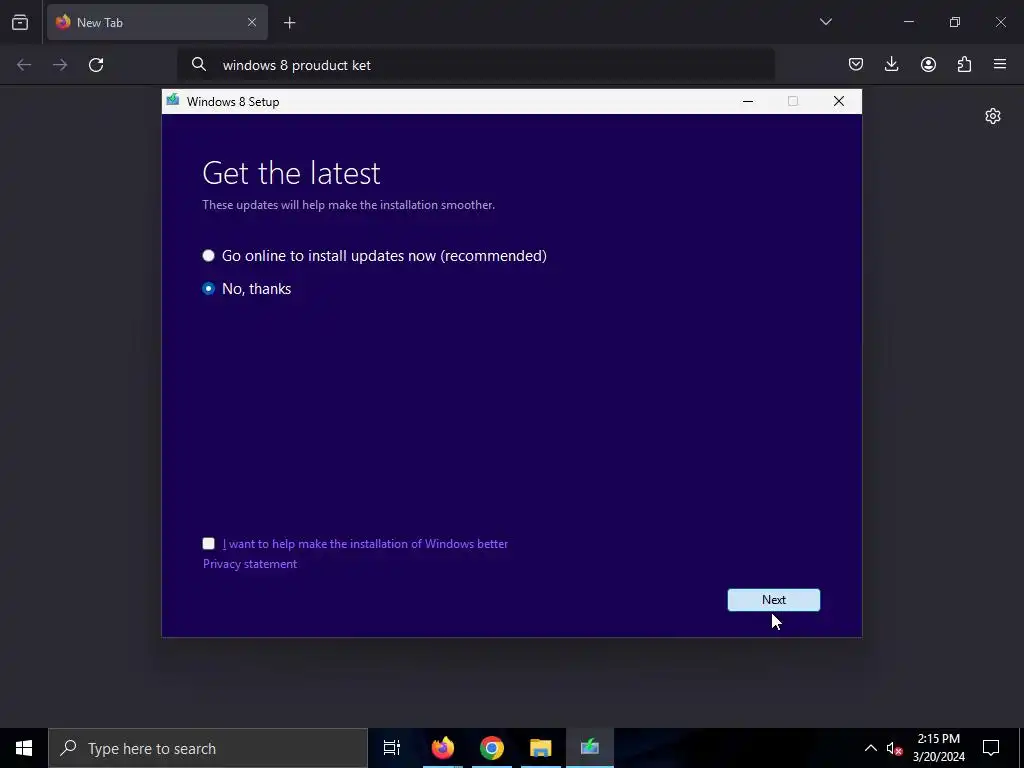
Task: Open Task View from the taskbar
Action: (392, 748)
